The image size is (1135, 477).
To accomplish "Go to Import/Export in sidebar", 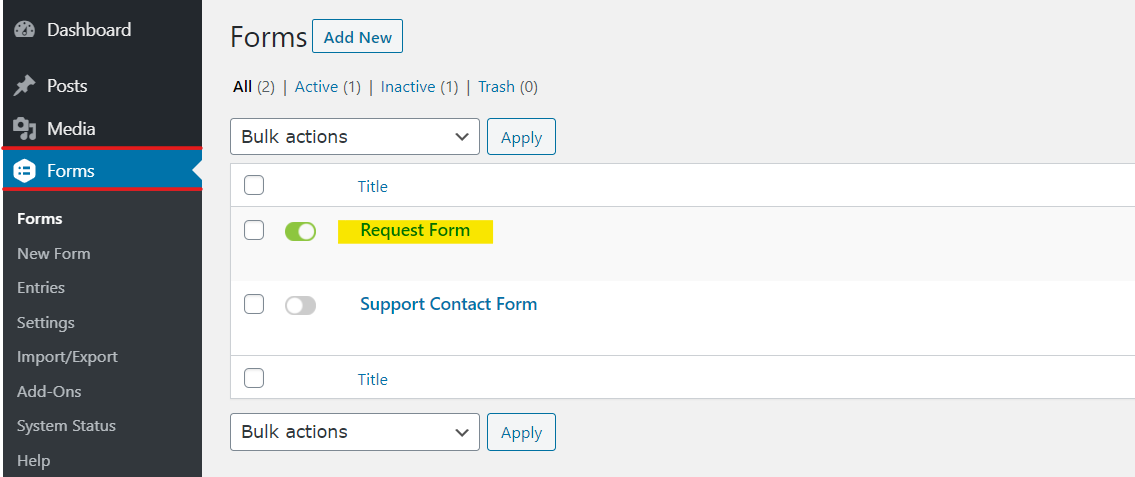I will (67, 357).
